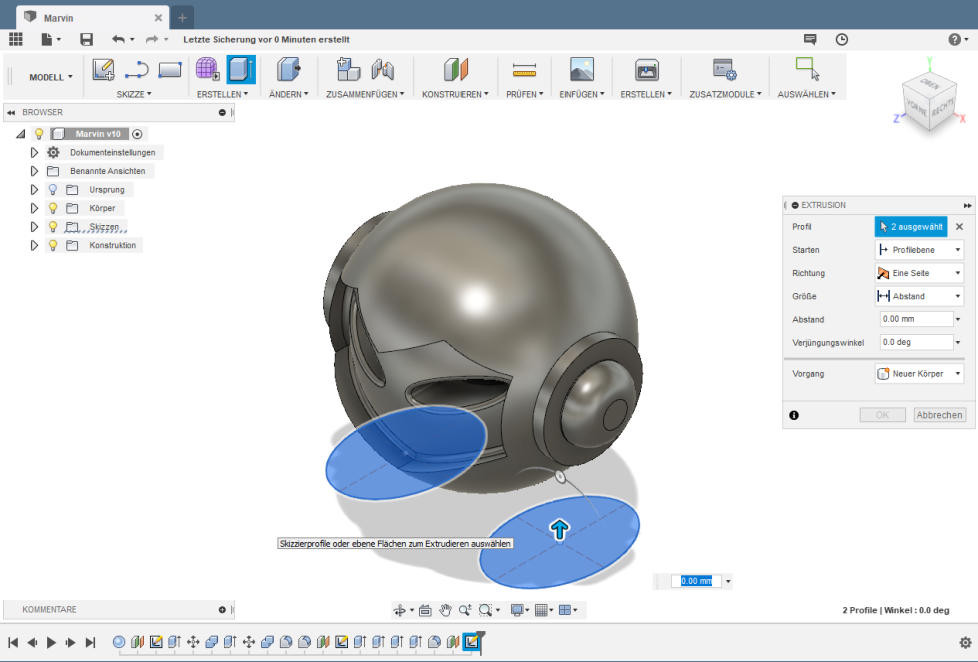Open the Grid and Snaps icon
Viewport: 978px width, 662px height.
(541, 610)
